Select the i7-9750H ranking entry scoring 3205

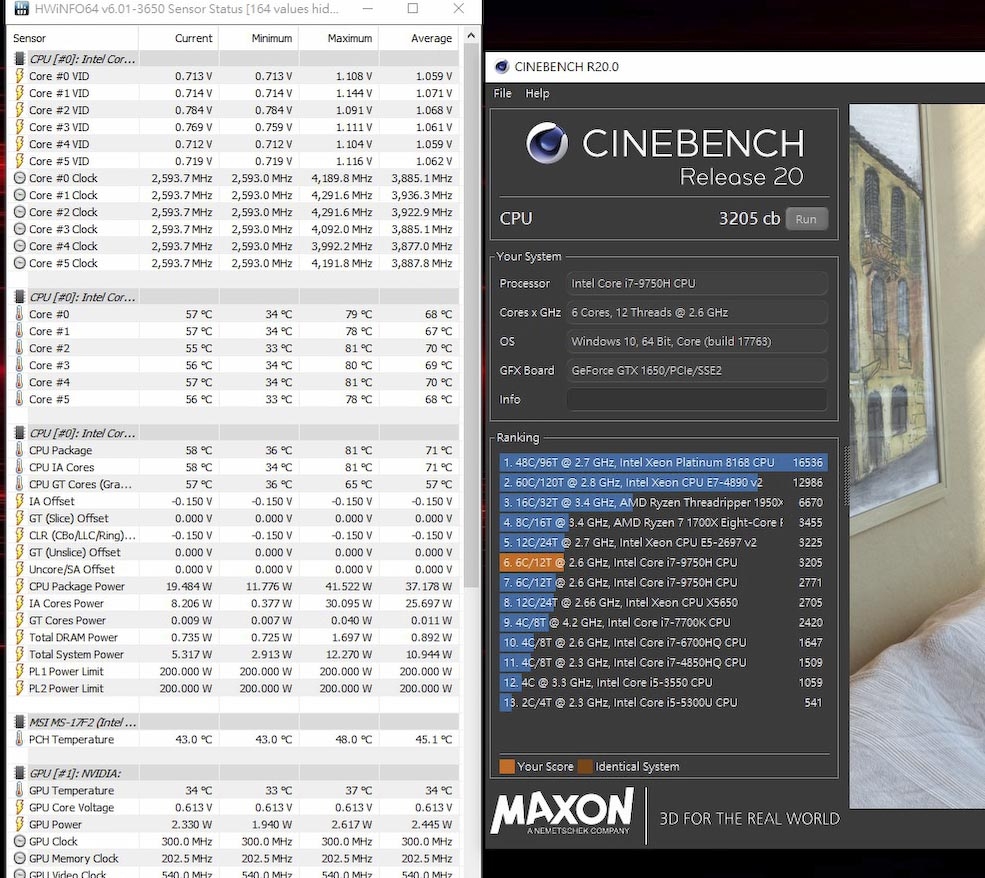pos(663,563)
